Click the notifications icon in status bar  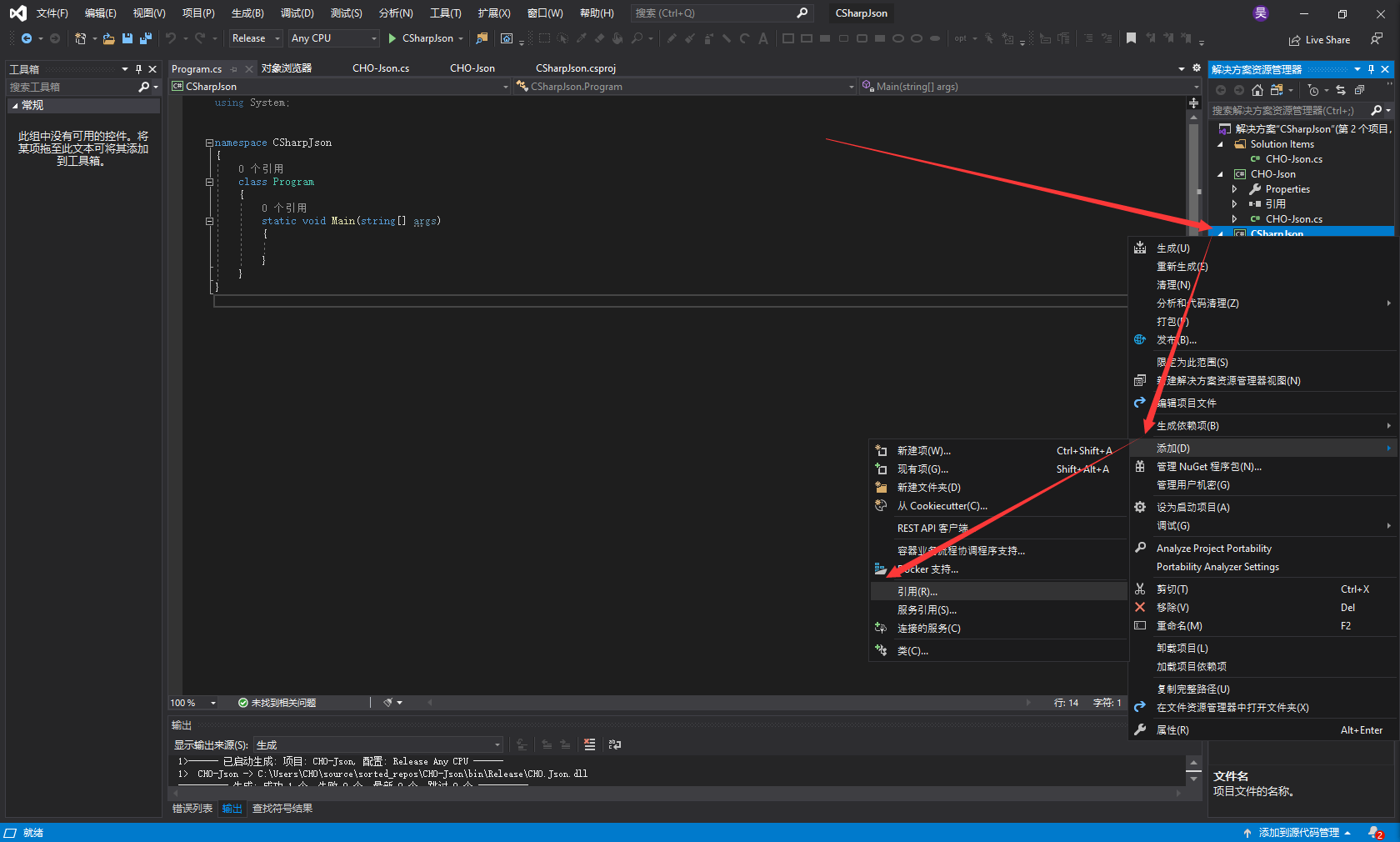(1376, 833)
